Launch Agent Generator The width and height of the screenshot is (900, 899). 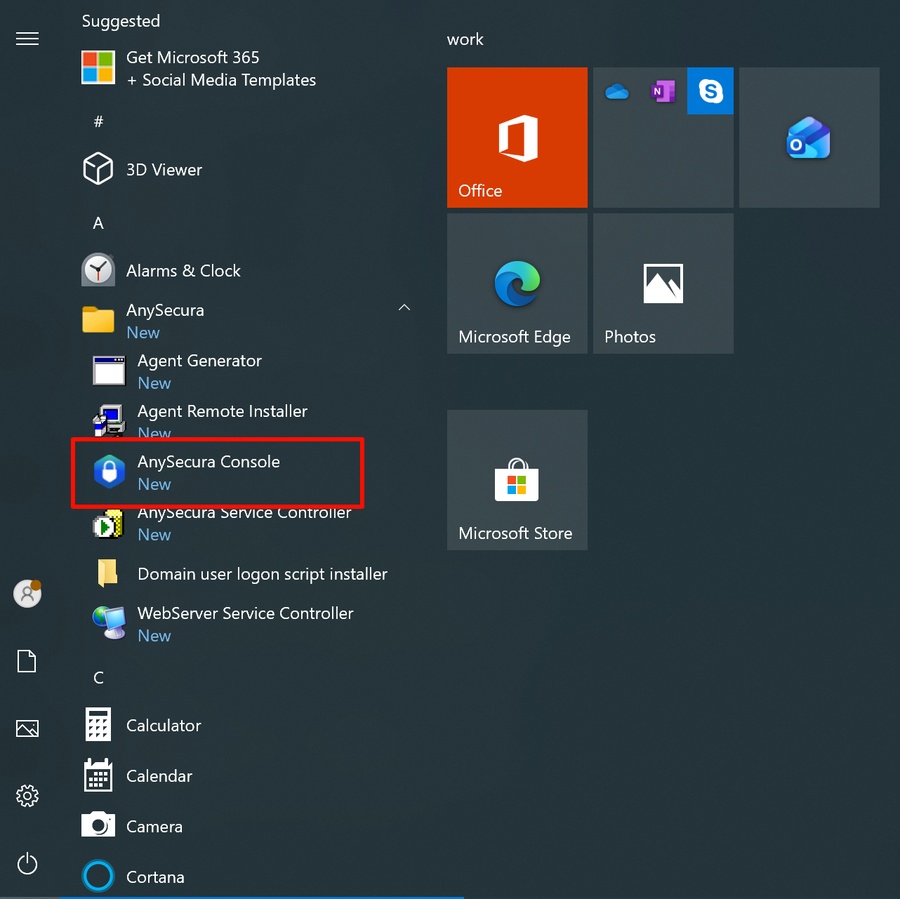[199, 362]
